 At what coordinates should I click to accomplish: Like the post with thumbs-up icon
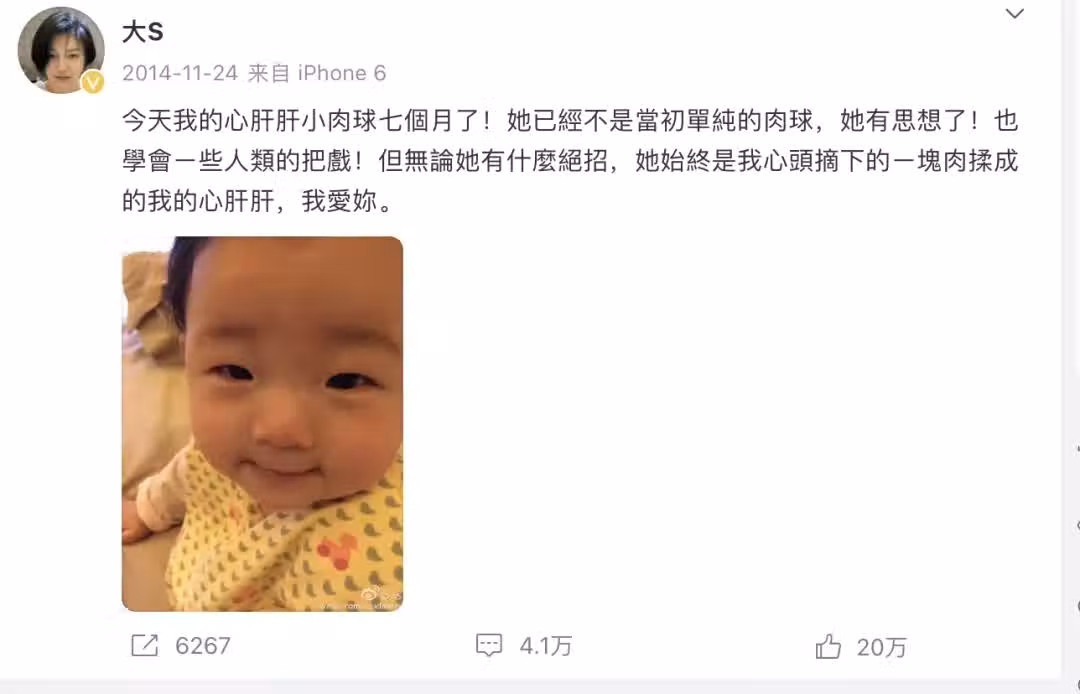click(828, 646)
